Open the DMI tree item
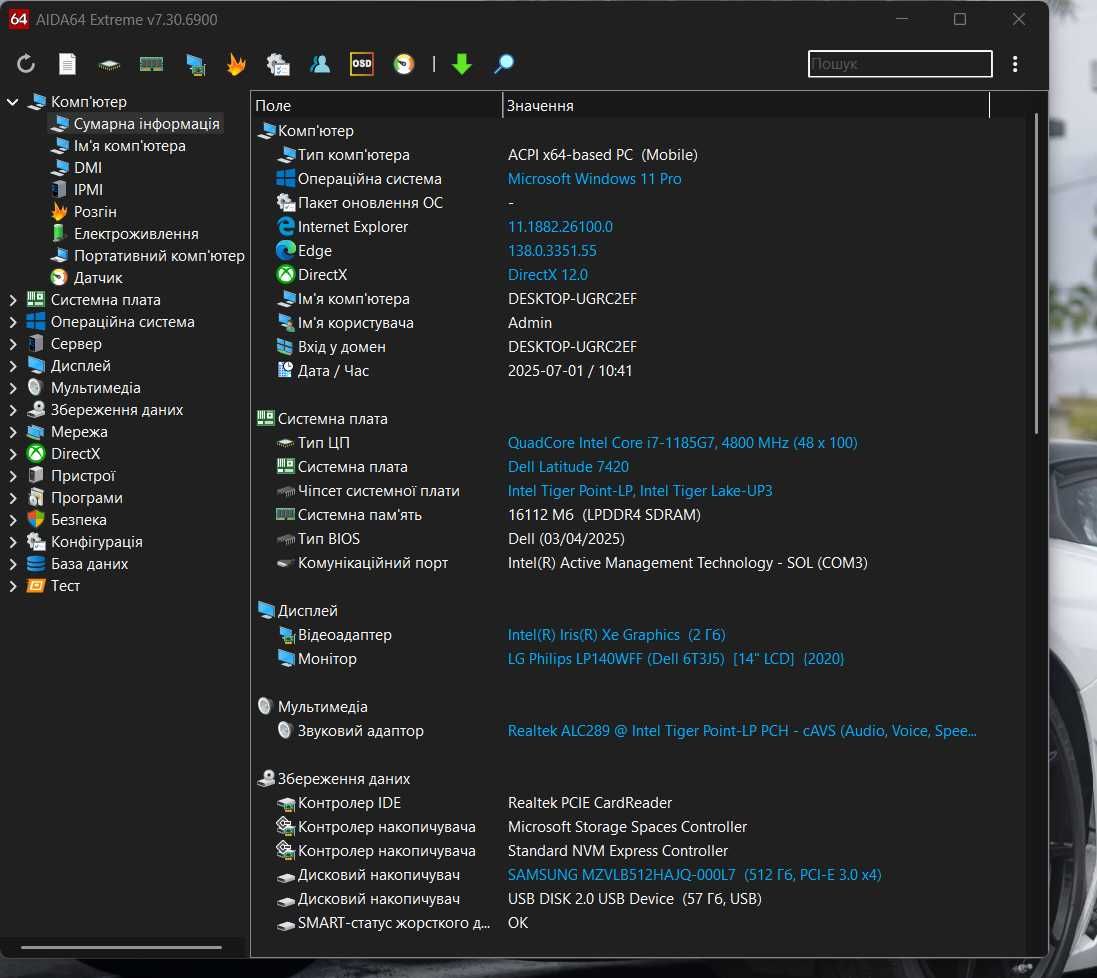This screenshot has width=1097, height=978. [88, 168]
